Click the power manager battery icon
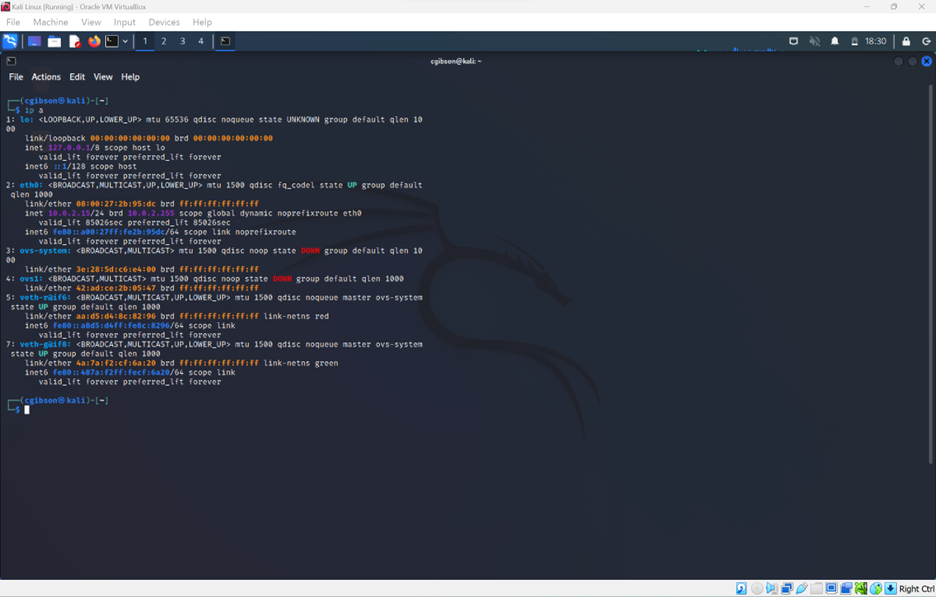This screenshot has width=936, height=597. tap(854, 41)
